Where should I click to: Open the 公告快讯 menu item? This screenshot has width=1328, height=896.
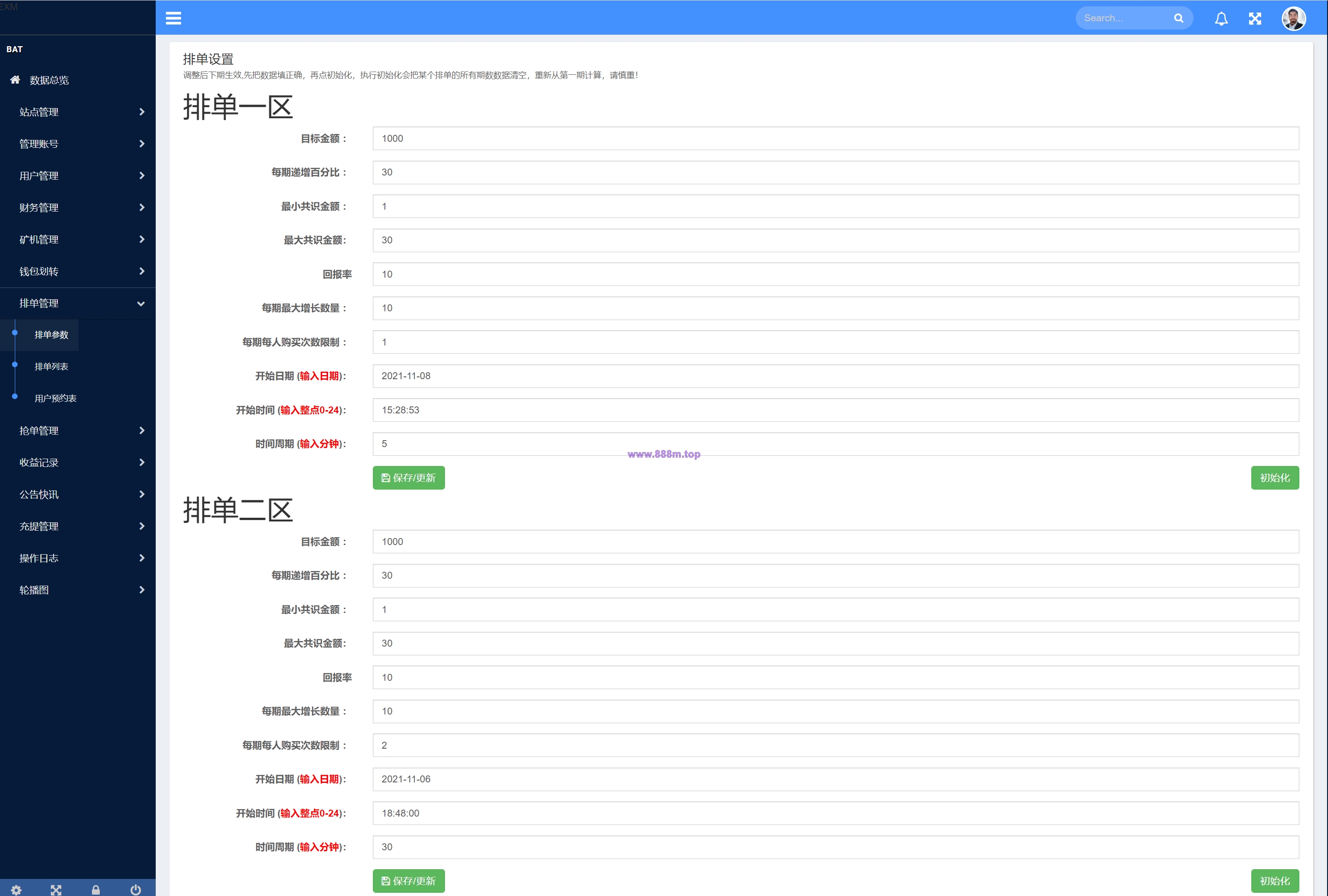[78, 495]
